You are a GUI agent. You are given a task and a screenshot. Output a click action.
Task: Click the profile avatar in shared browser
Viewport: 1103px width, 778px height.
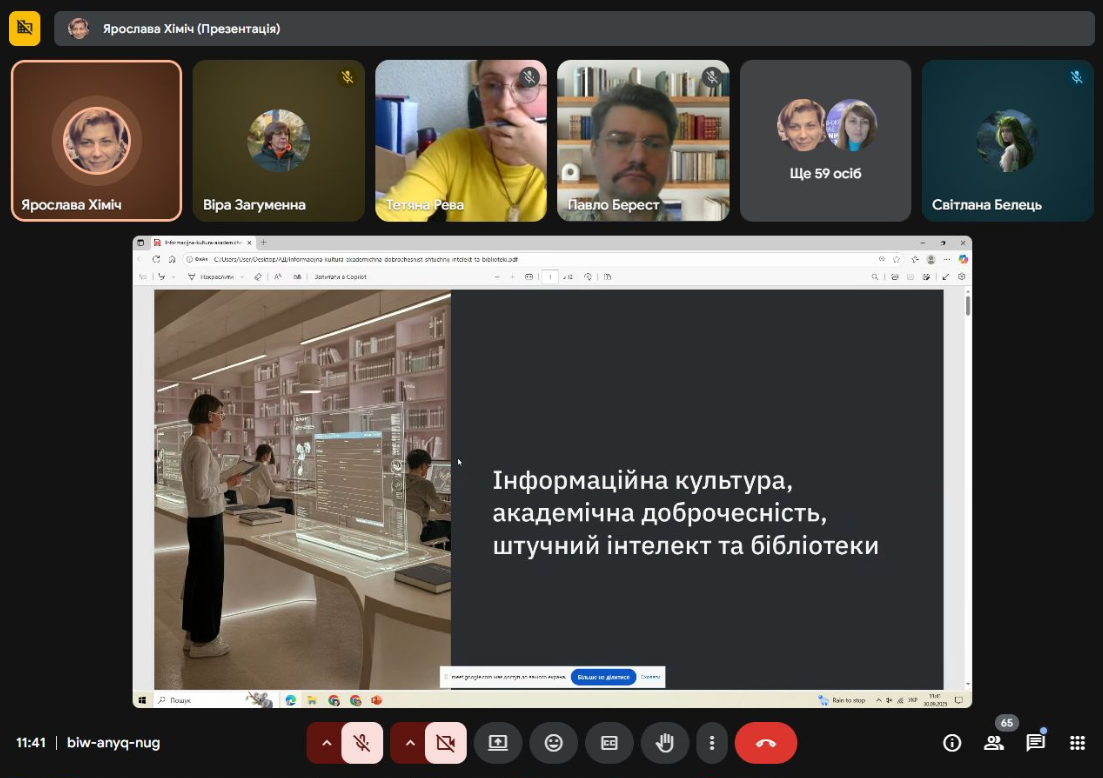coord(931,260)
